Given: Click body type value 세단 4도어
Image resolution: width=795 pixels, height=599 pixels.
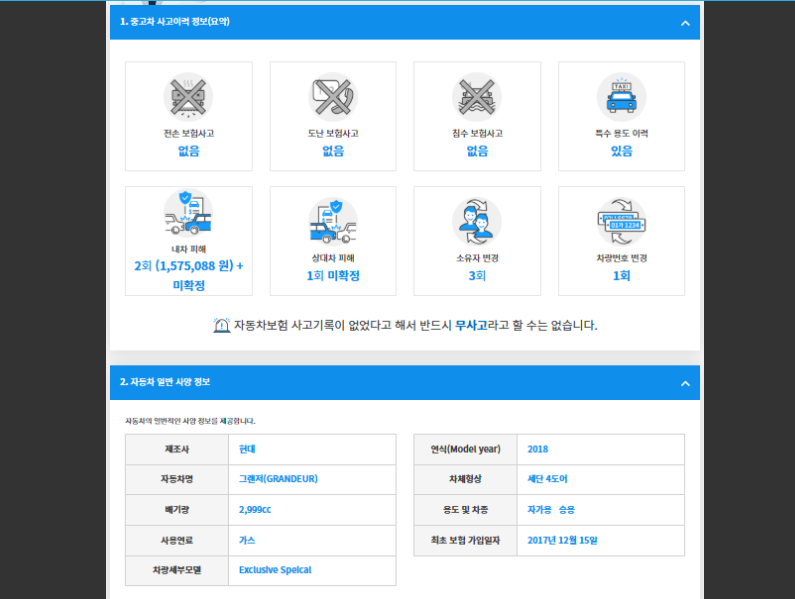Looking at the screenshot, I should click(x=548, y=479).
